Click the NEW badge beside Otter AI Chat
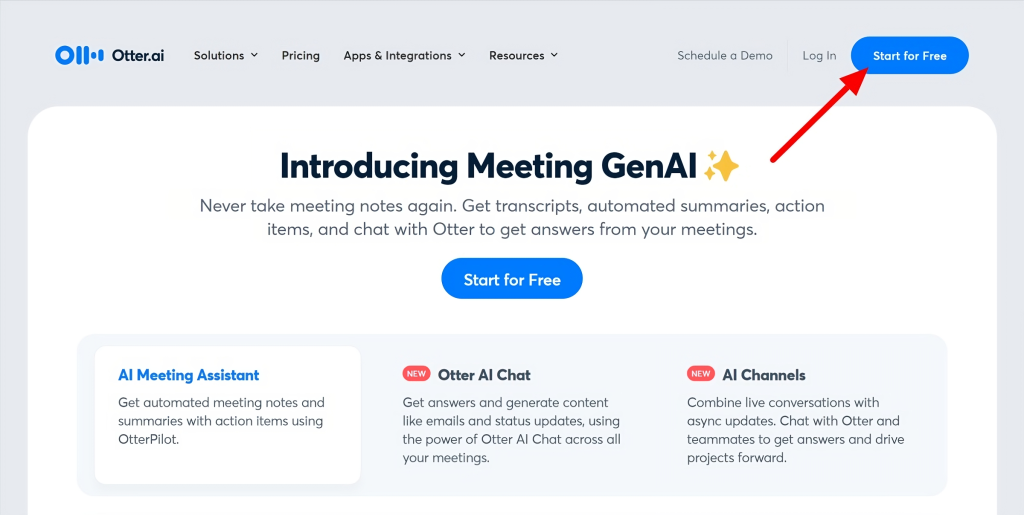This screenshot has height=515, width=1024. [416, 374]
